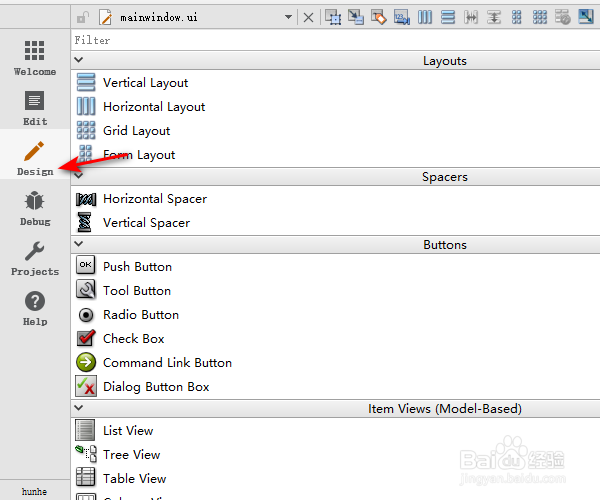Viewport: 600px width, 500px height.
Task: Click the Edit Tab Order toolbar icon
Action: point(402,18)
